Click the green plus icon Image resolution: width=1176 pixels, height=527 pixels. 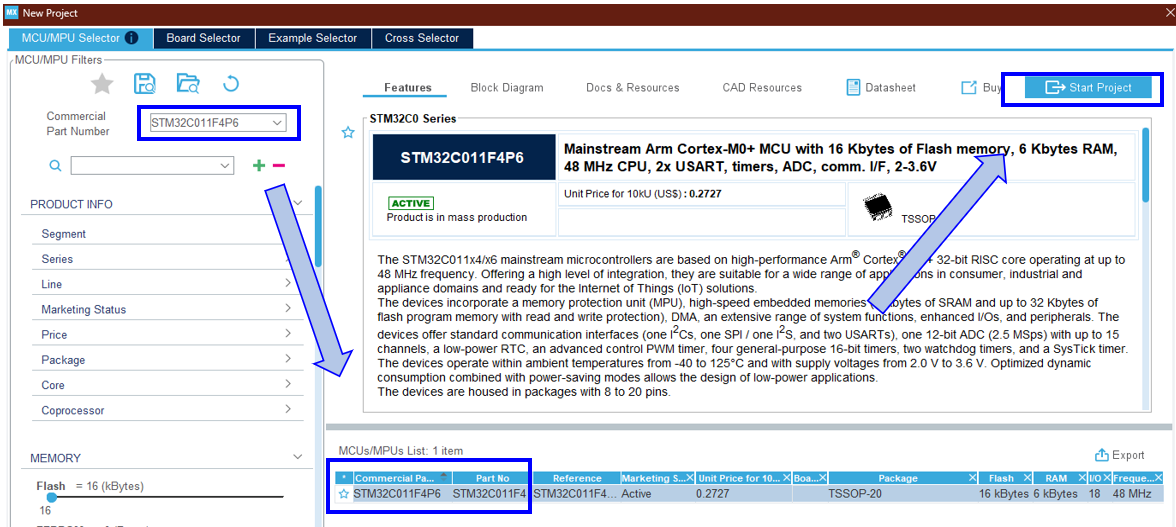[x=259, y=165]
